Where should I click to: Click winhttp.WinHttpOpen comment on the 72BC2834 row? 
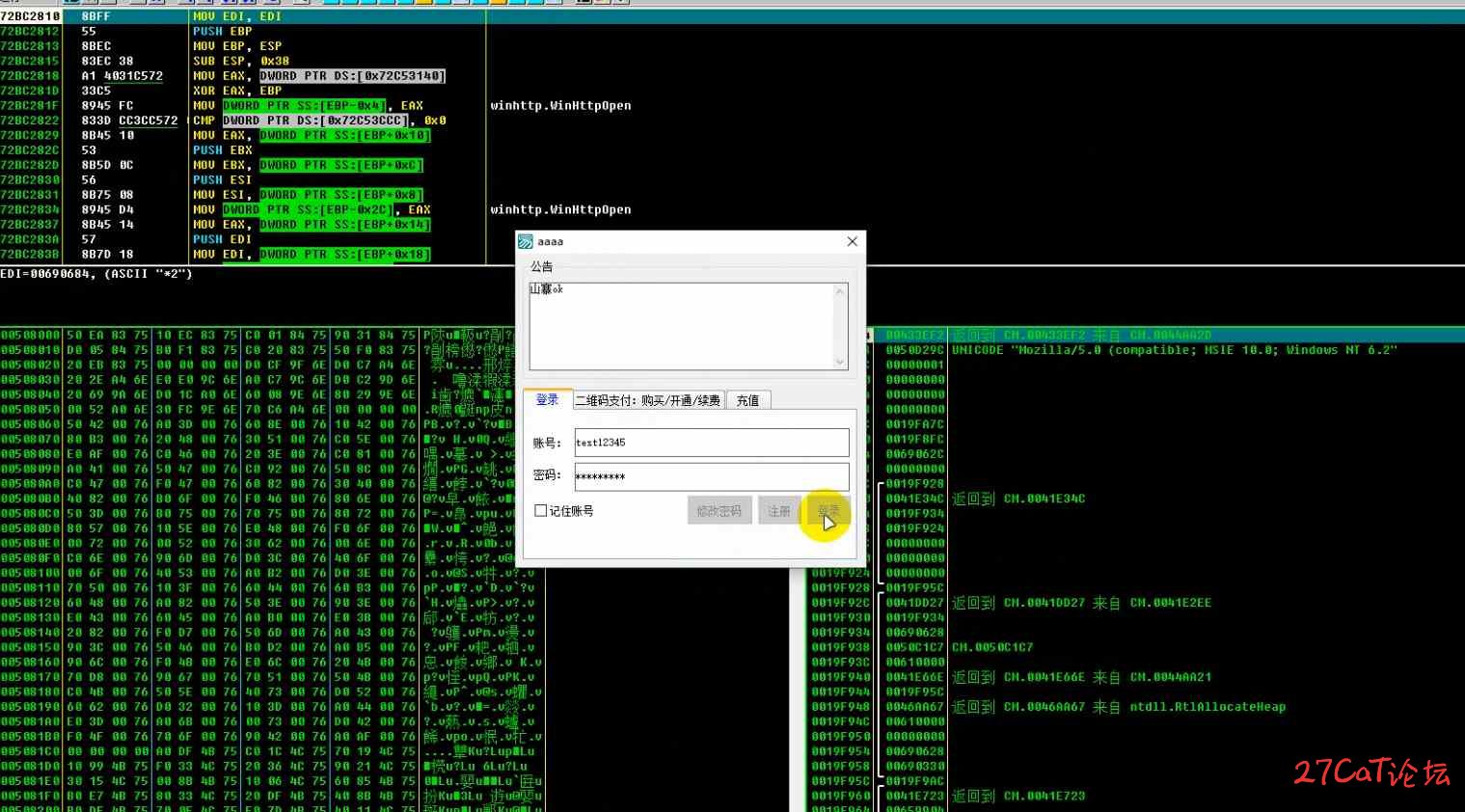click(x=560, y=209)
